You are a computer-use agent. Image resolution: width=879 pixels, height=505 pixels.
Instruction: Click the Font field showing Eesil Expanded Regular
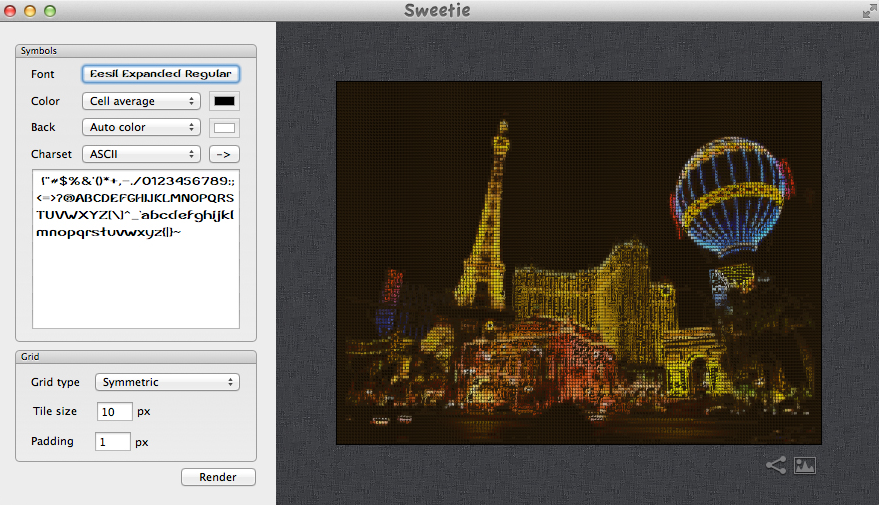(x=160, y=74)
